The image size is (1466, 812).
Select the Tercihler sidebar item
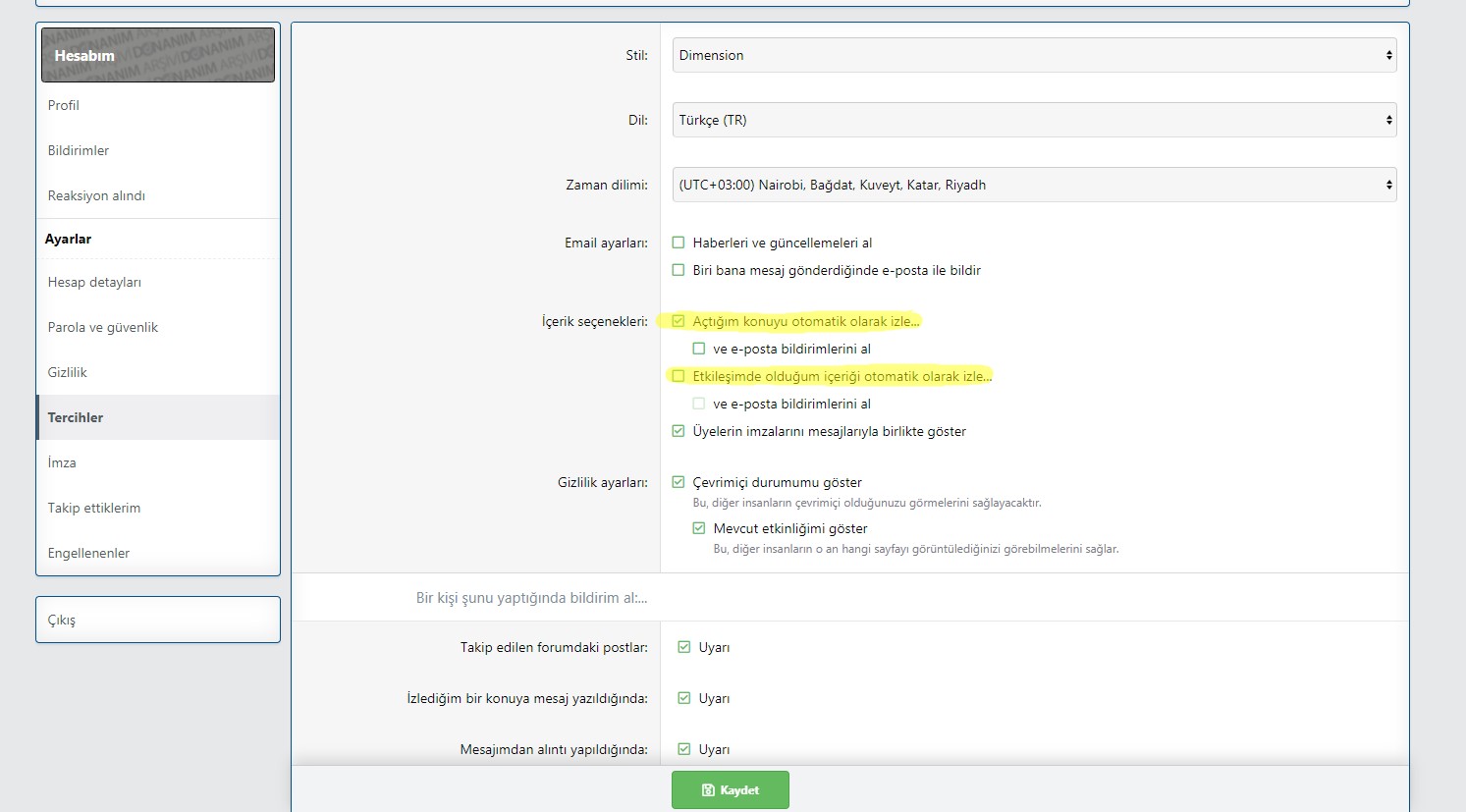click(158, 417)
